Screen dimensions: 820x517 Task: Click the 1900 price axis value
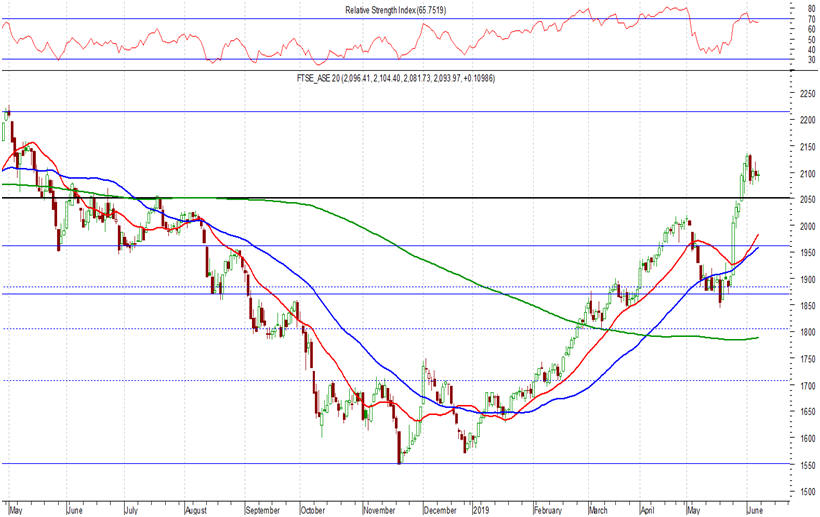[807, 279]
